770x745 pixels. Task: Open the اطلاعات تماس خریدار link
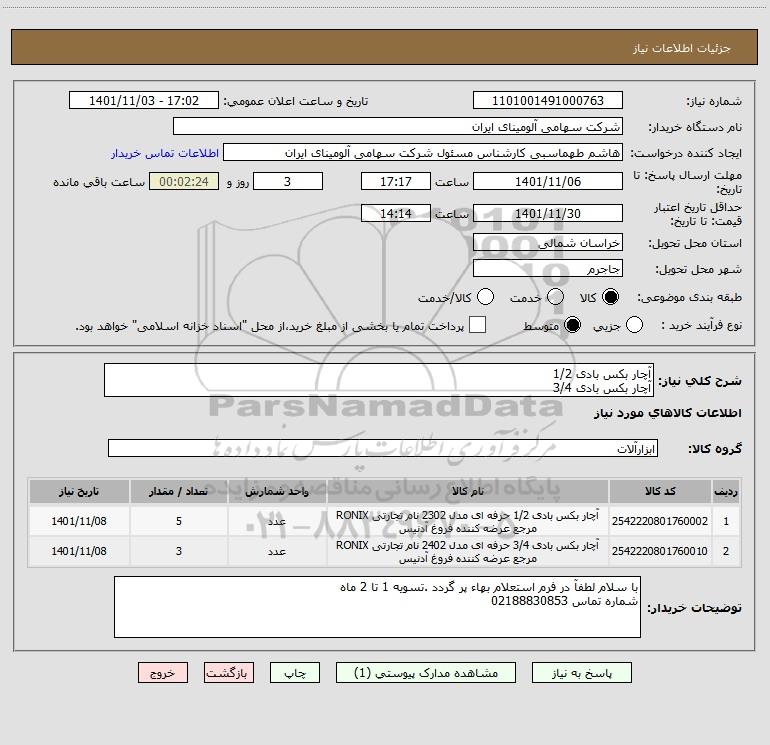(x=165, y=153)
